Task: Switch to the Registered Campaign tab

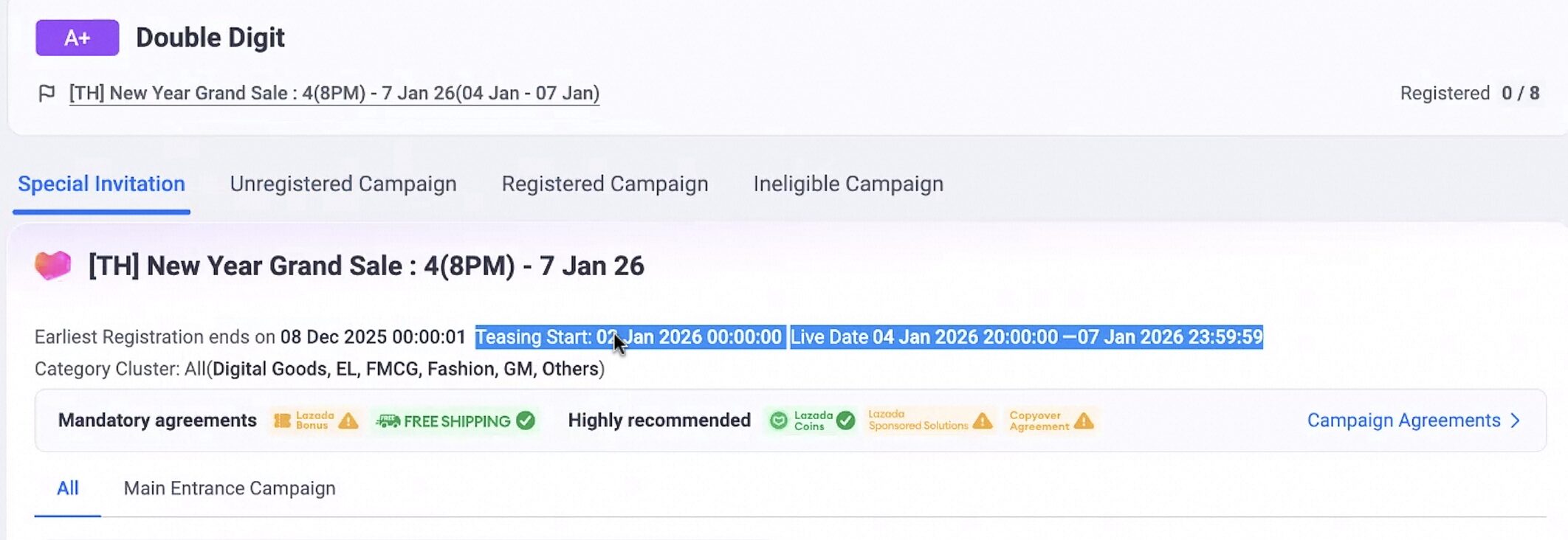Action: pos(605,184)
